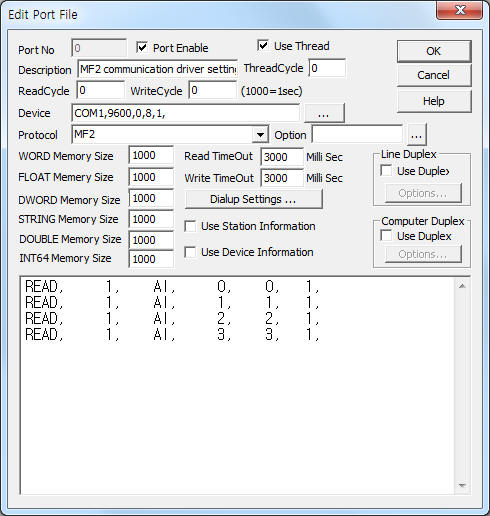Select the READ line with address 3, 3
Viewport: 490px width, 516px height.
click(x=172, y=334)
